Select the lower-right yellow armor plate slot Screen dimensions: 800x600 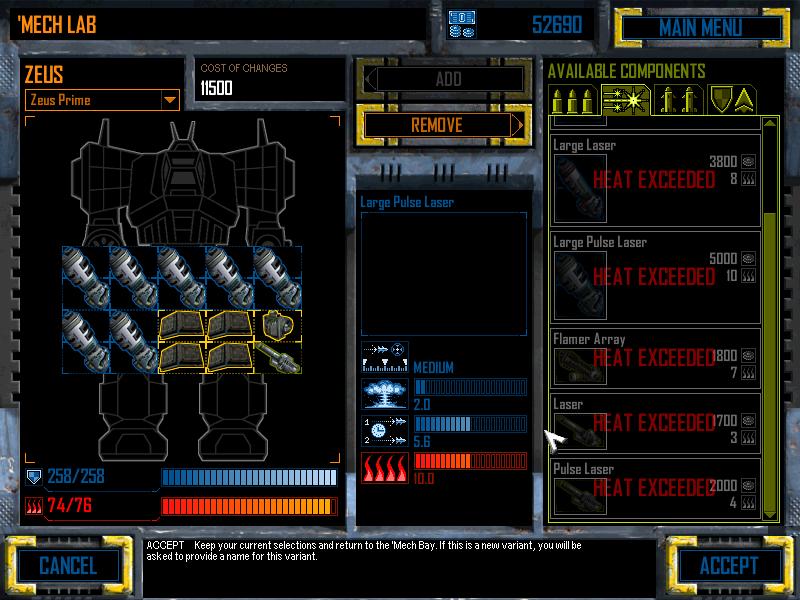(230, 358)
